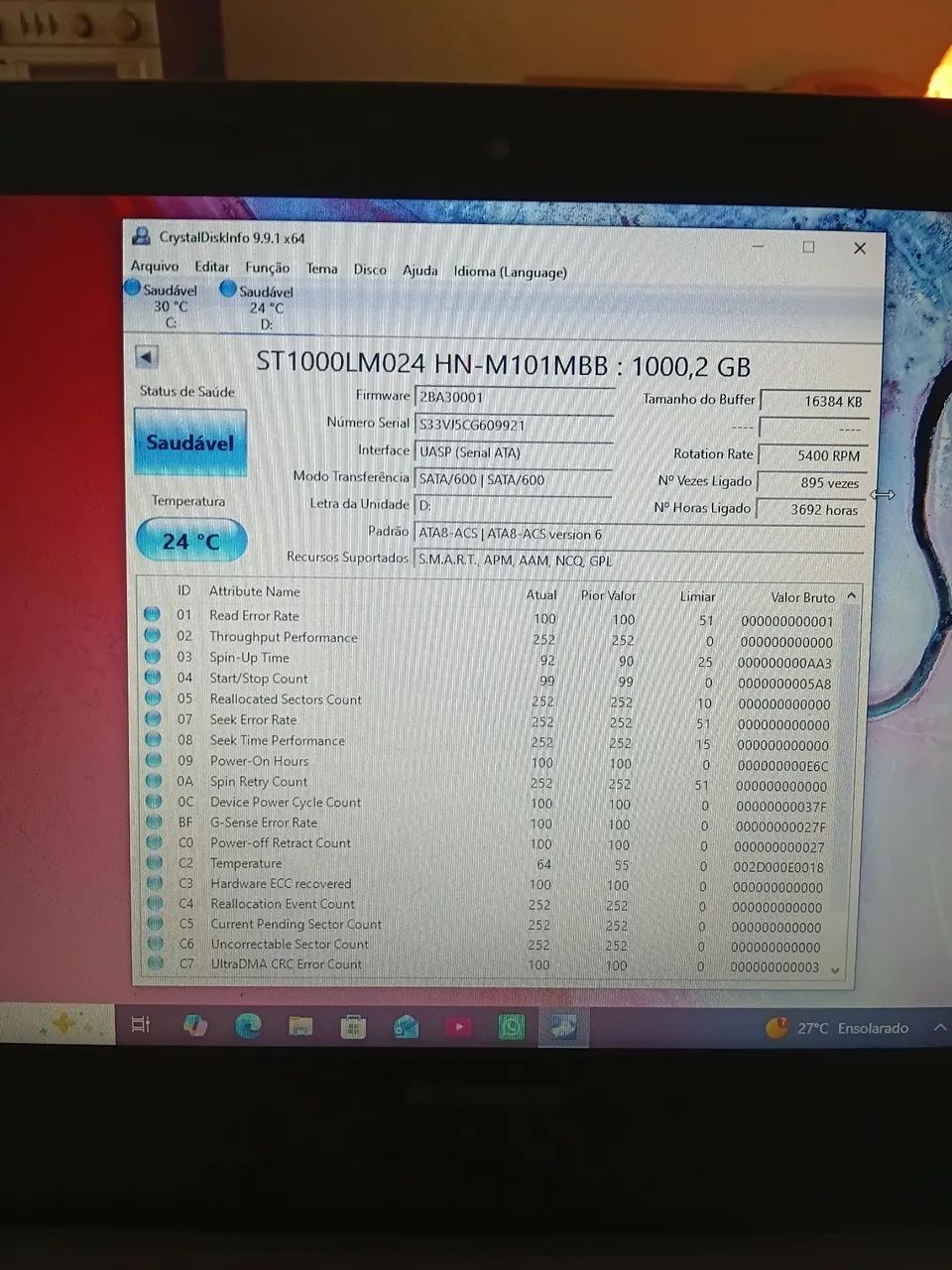This screenshot has width=952, height=1270.
Task: Open the Arquivo menu
Action: coord(155,266)
